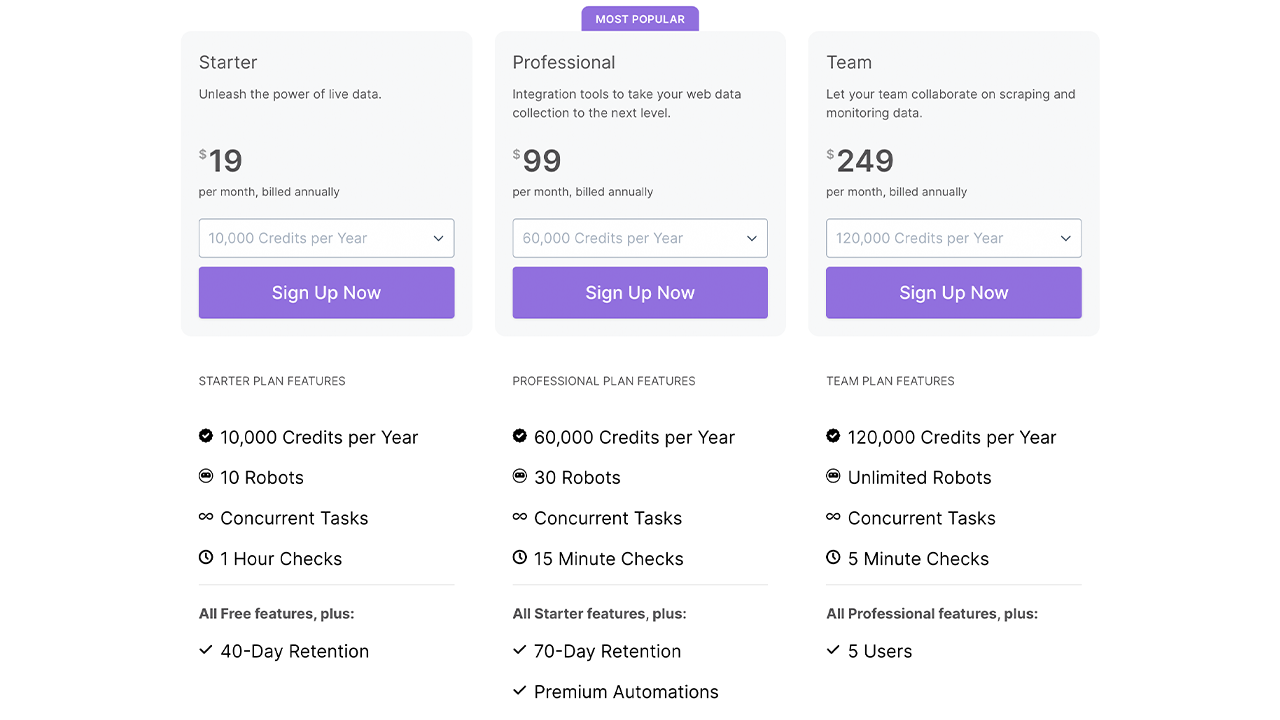Viewport: 1280px width, 720px height.
Task: Click Sign Up Now for the Team plan
Action: 953,293
